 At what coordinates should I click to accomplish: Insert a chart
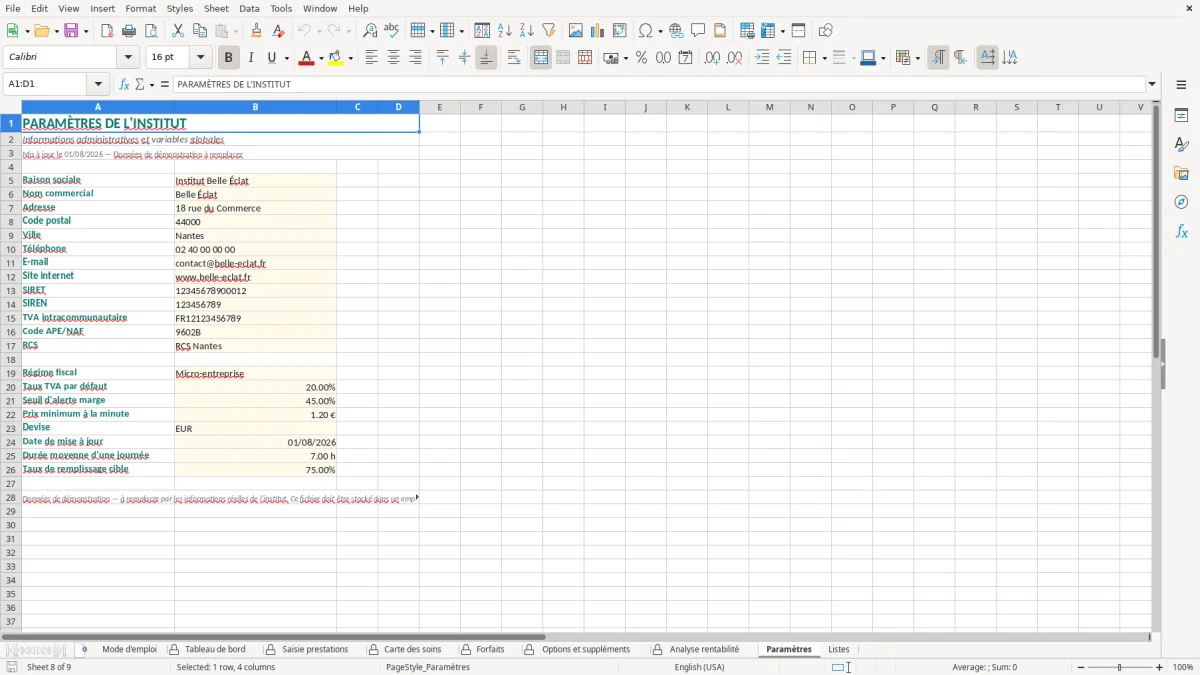598,31
